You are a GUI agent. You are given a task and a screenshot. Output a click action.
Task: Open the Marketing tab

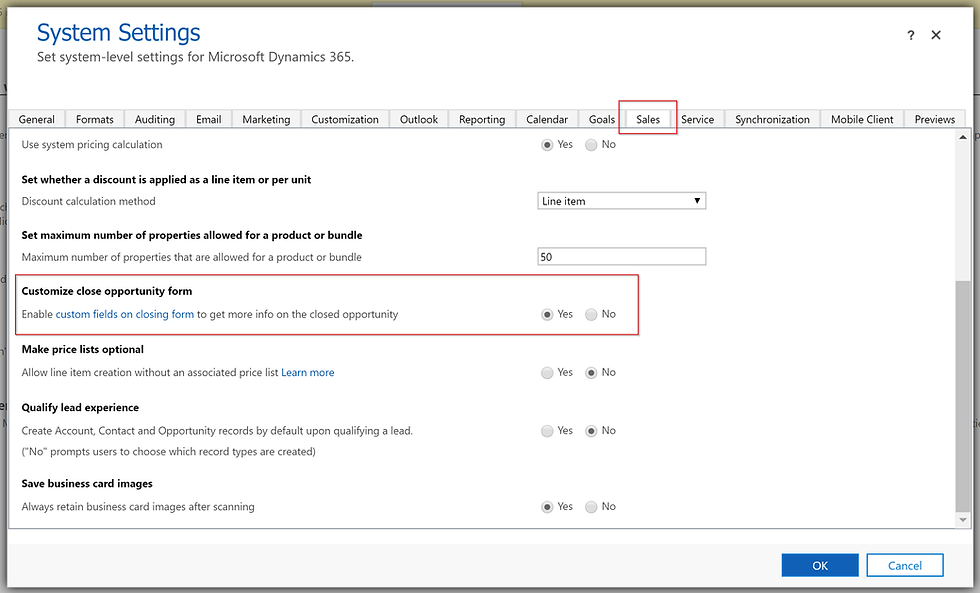click(x=266, y=119)
